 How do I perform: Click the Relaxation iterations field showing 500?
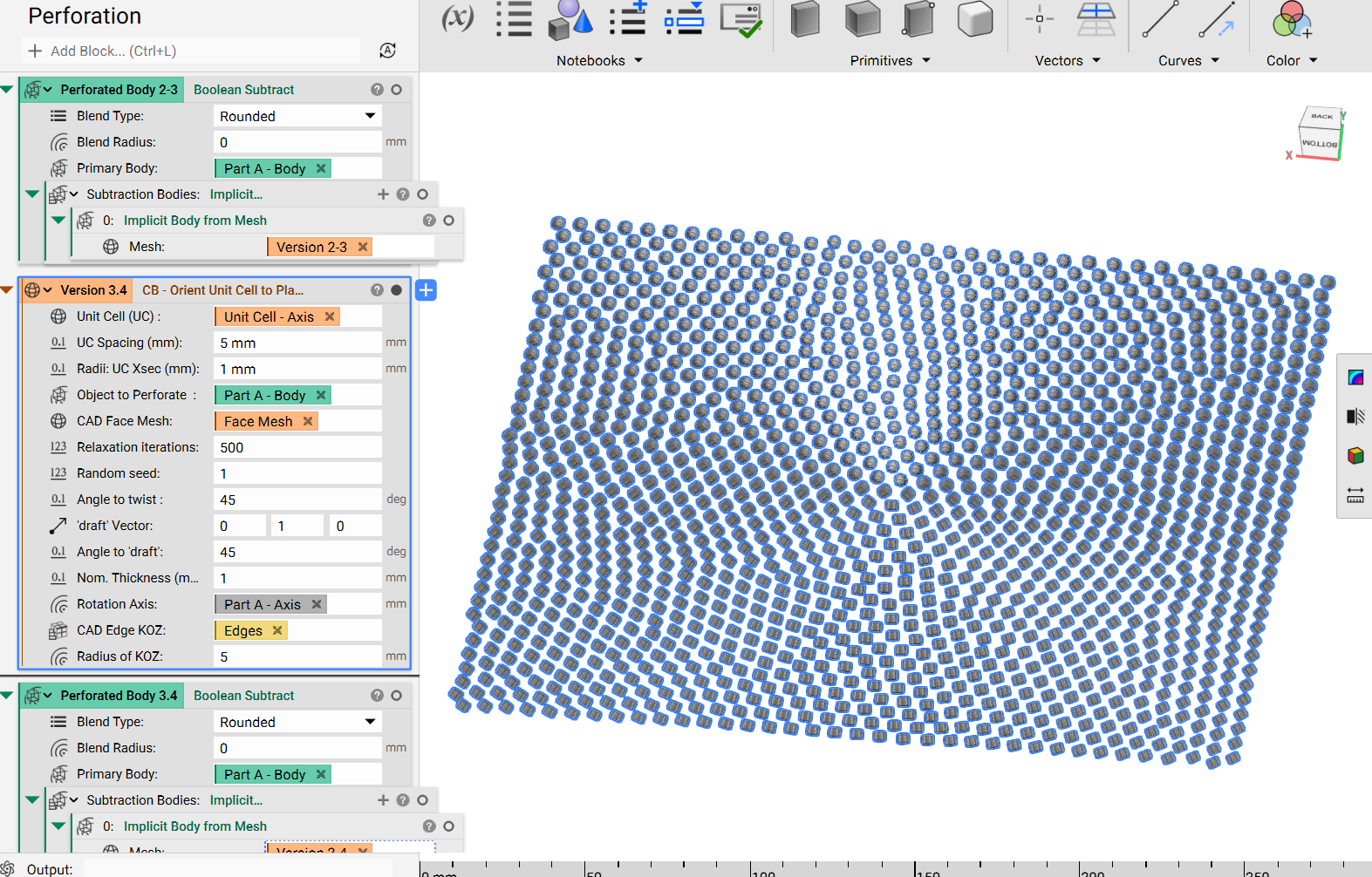coord(297,447)
